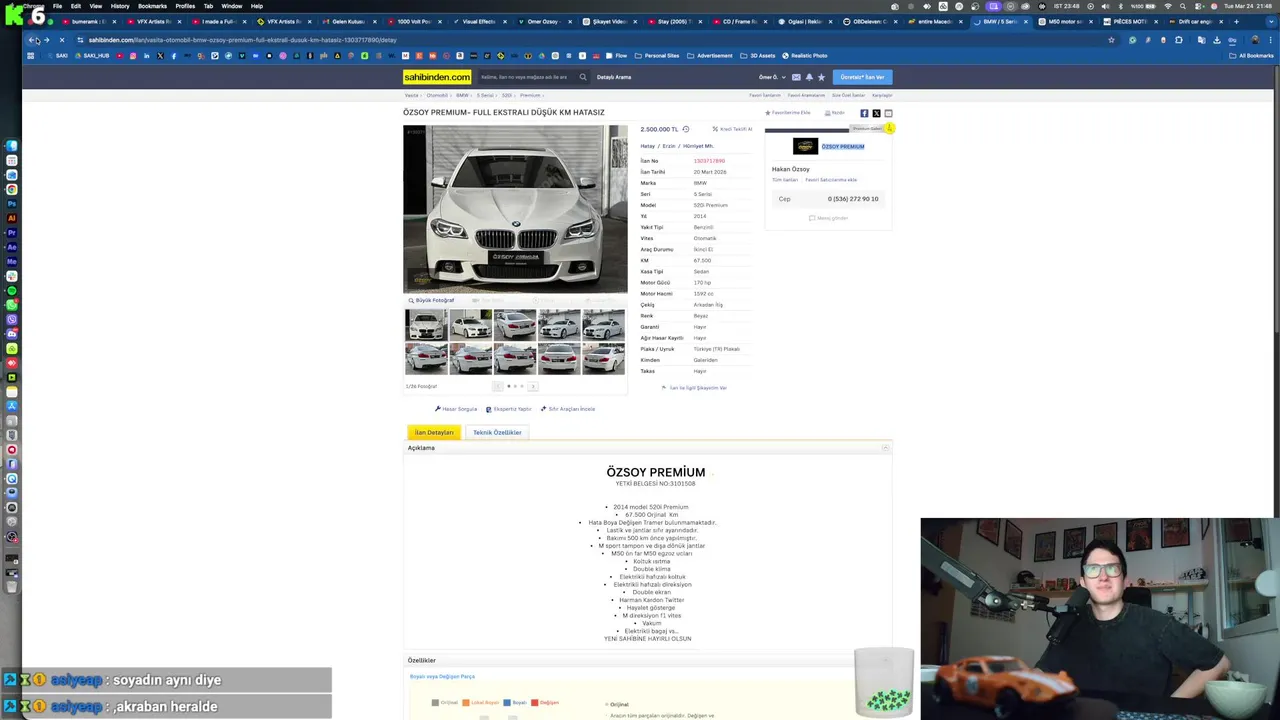
Task: Open the Chrome apps grid bookmark icon
Action: (31, 56)
